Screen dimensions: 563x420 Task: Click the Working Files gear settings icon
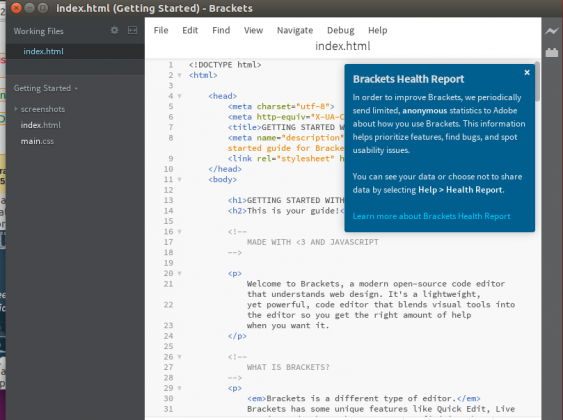point(114,30)
